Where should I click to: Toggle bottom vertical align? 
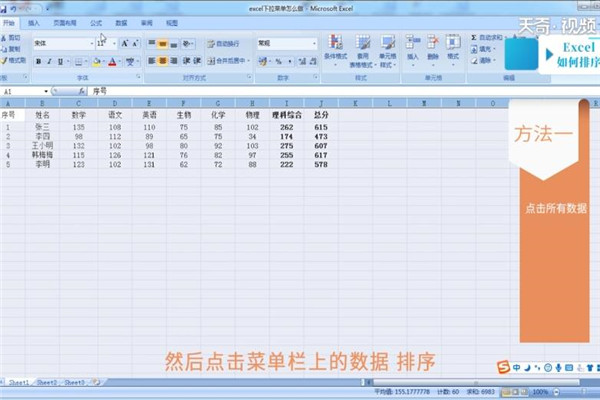173,43
